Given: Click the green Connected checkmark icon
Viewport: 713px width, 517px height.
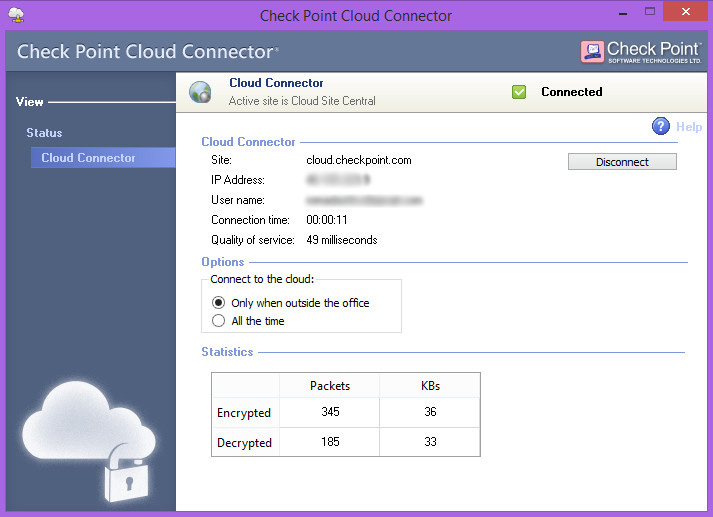Looking at the screenshot, I should (519, 92).
